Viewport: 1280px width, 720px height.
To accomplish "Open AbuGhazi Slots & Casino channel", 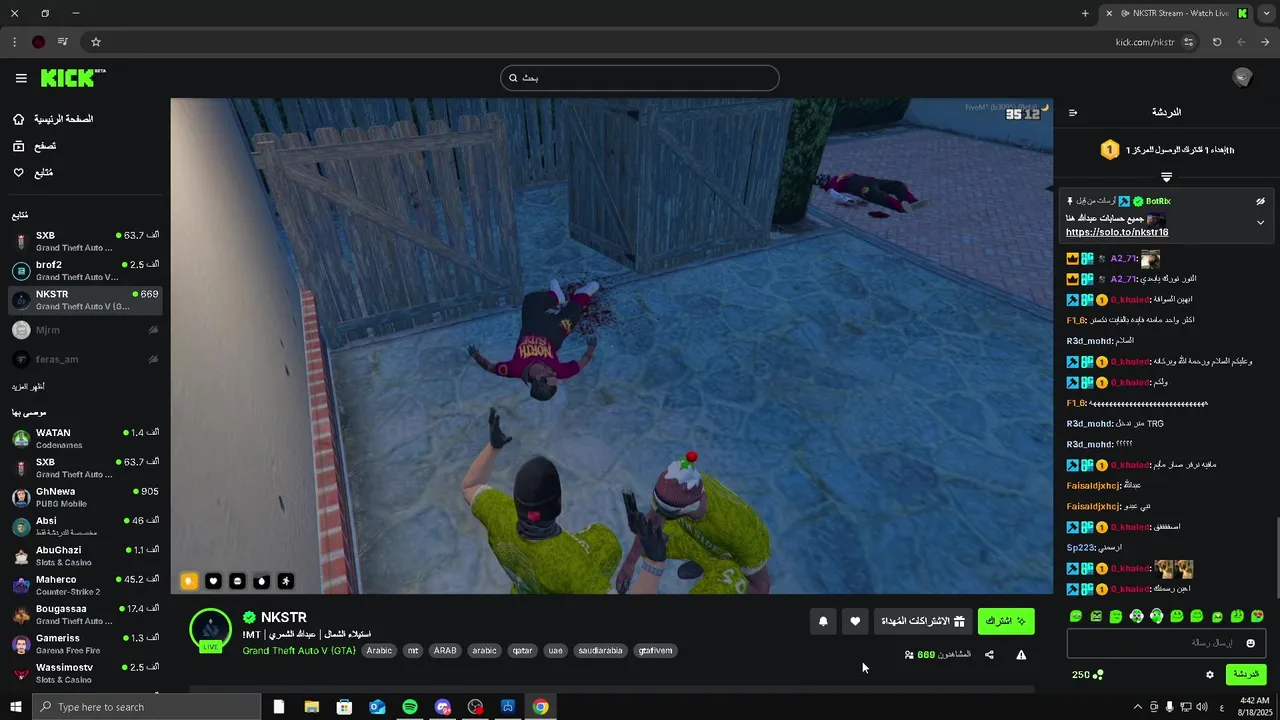I will [x=85, y=556].
